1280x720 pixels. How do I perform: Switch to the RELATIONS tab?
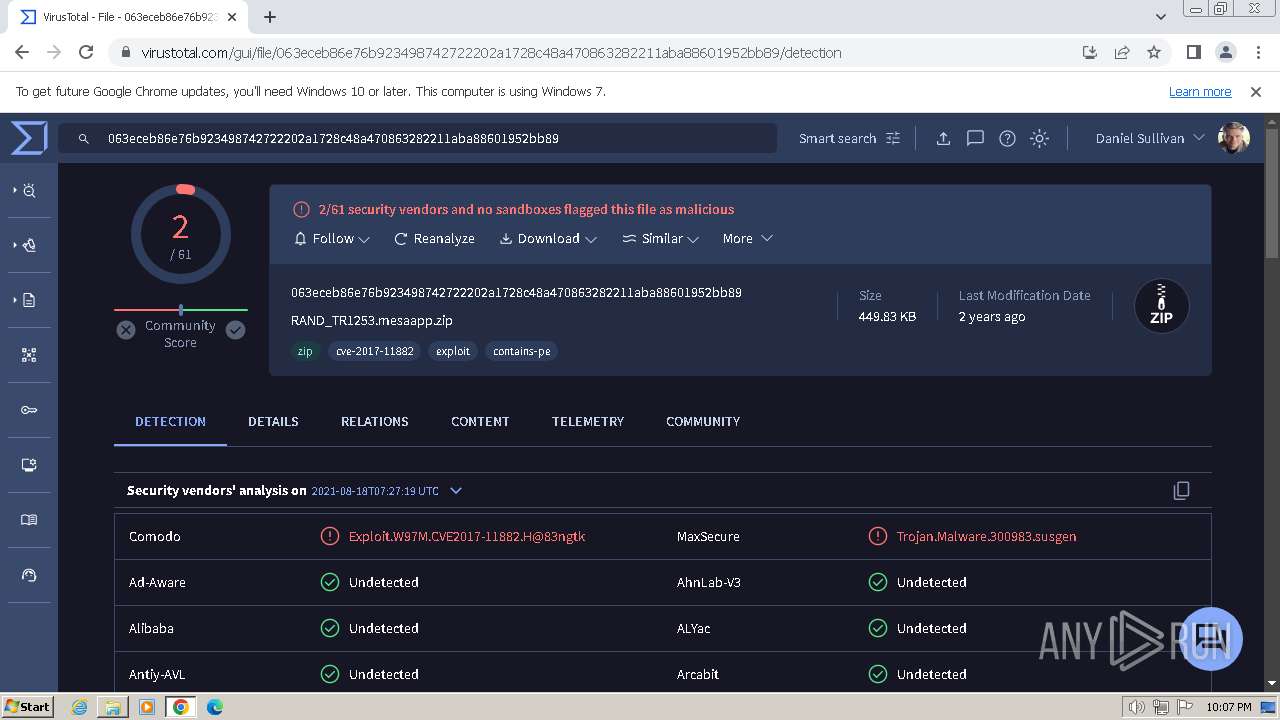point(374,421)
